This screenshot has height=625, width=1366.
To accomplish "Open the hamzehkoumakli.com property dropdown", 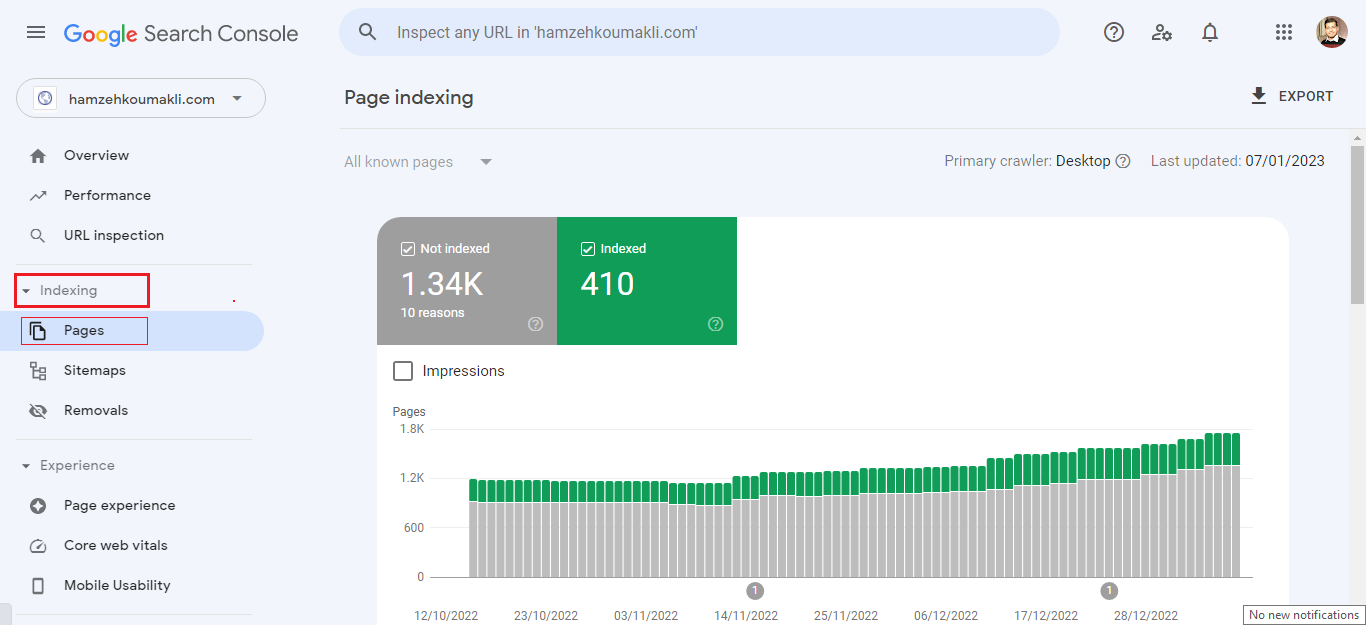I will click(x=141, y=99).
